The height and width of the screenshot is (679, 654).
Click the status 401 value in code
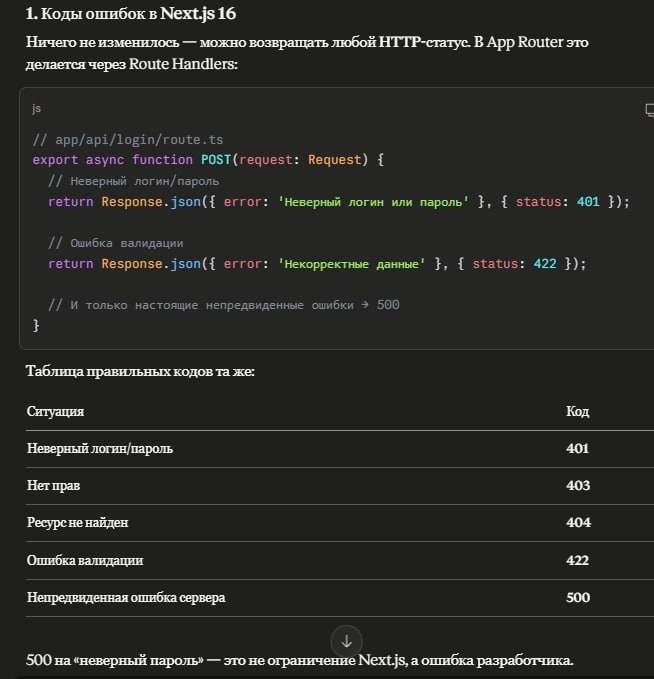pos(588,201)
